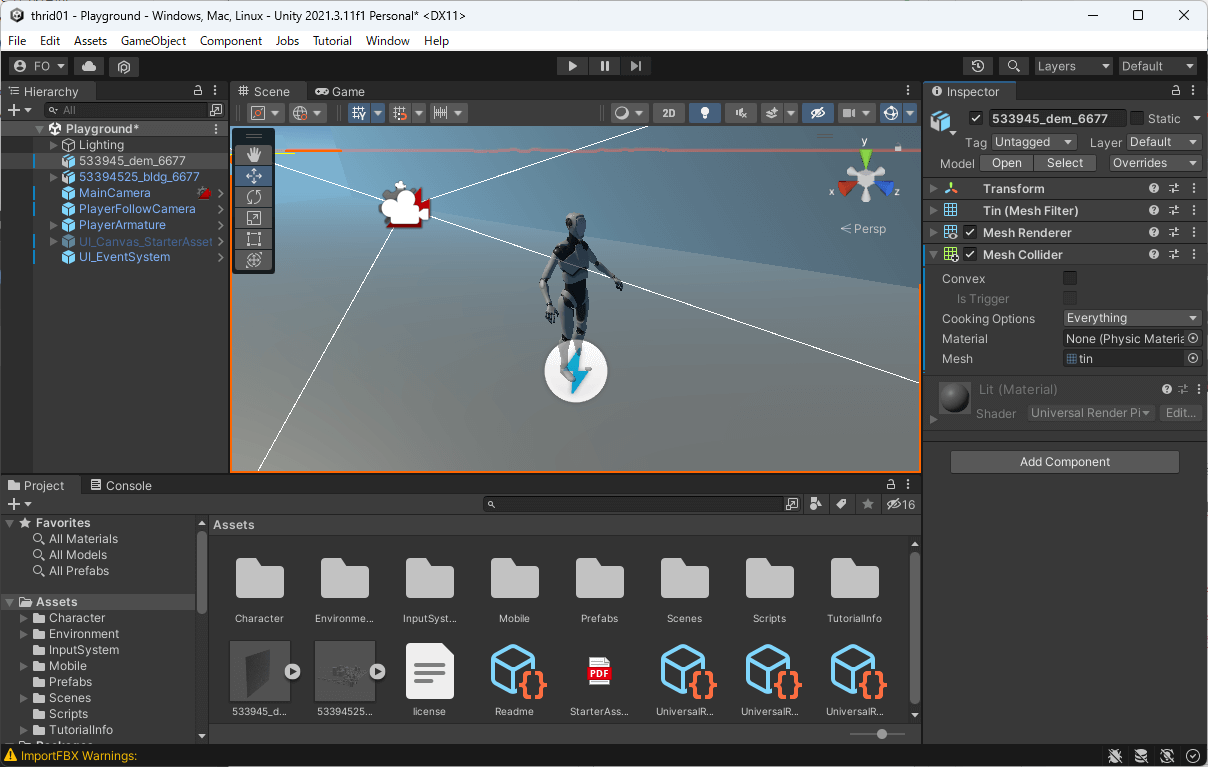
Task: Open the Component menu
Action: [x=231, y=41]
